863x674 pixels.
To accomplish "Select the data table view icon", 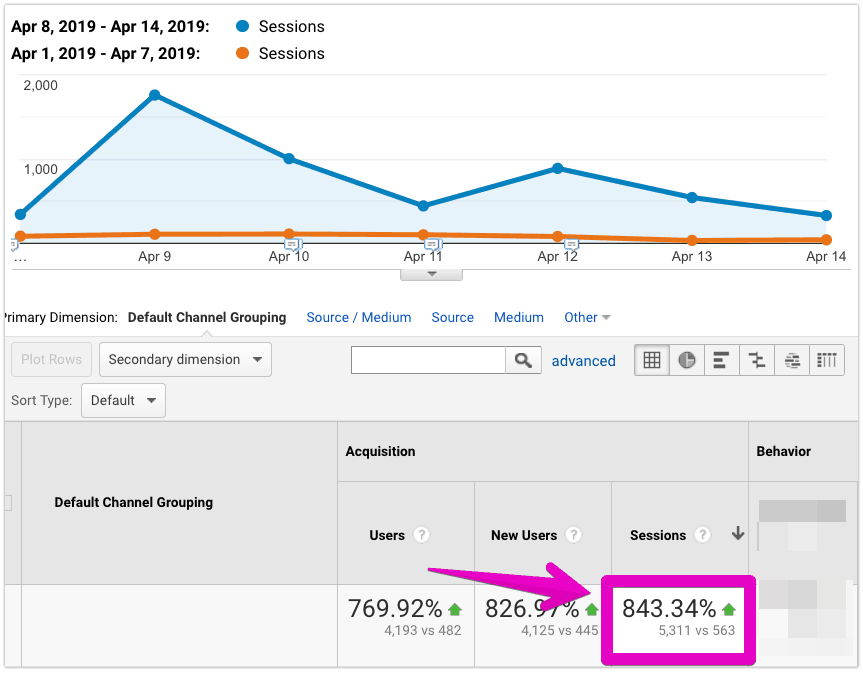I will pos(652,360).
